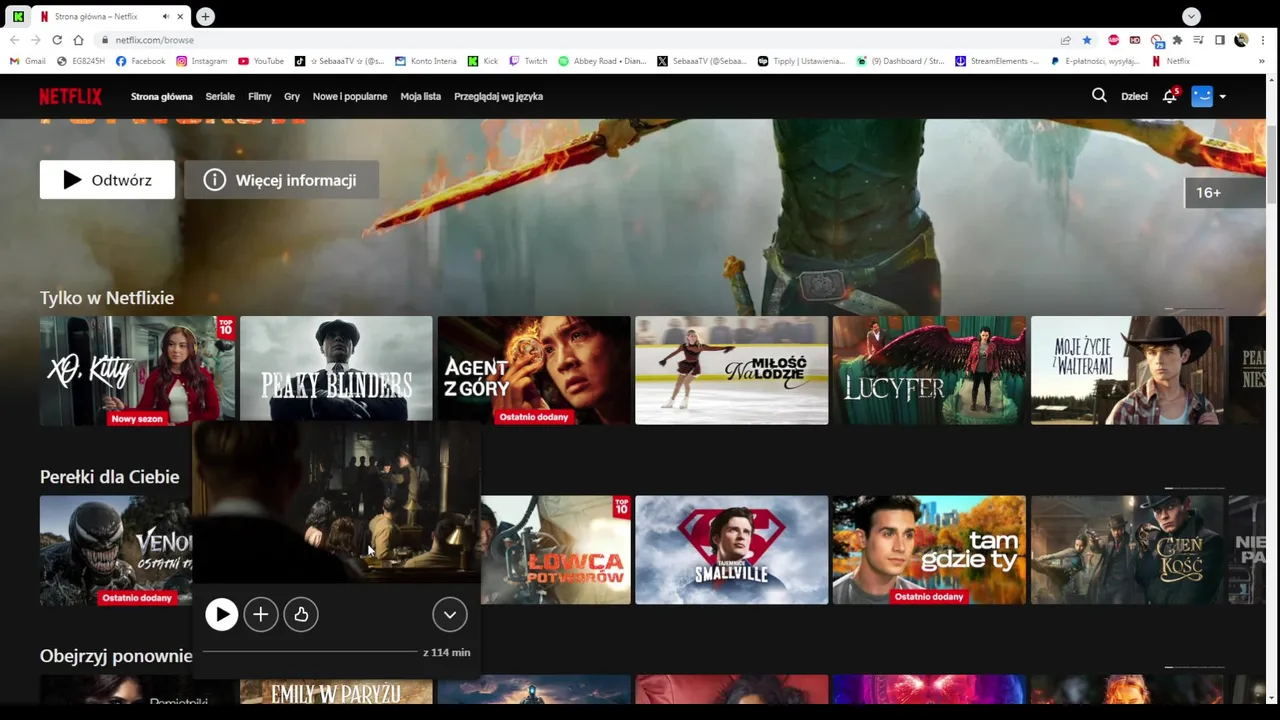This screenshot has height=720, width=1280.
Task: Open Tam gdzie ty thumbnail
Action: 929,550
